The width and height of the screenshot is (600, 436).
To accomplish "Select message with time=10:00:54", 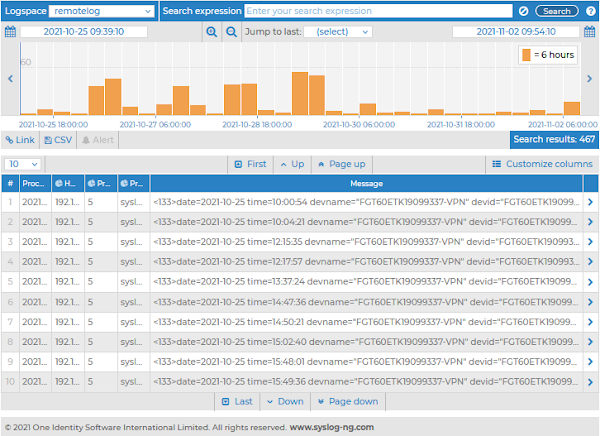I will [x=367, y=202].
